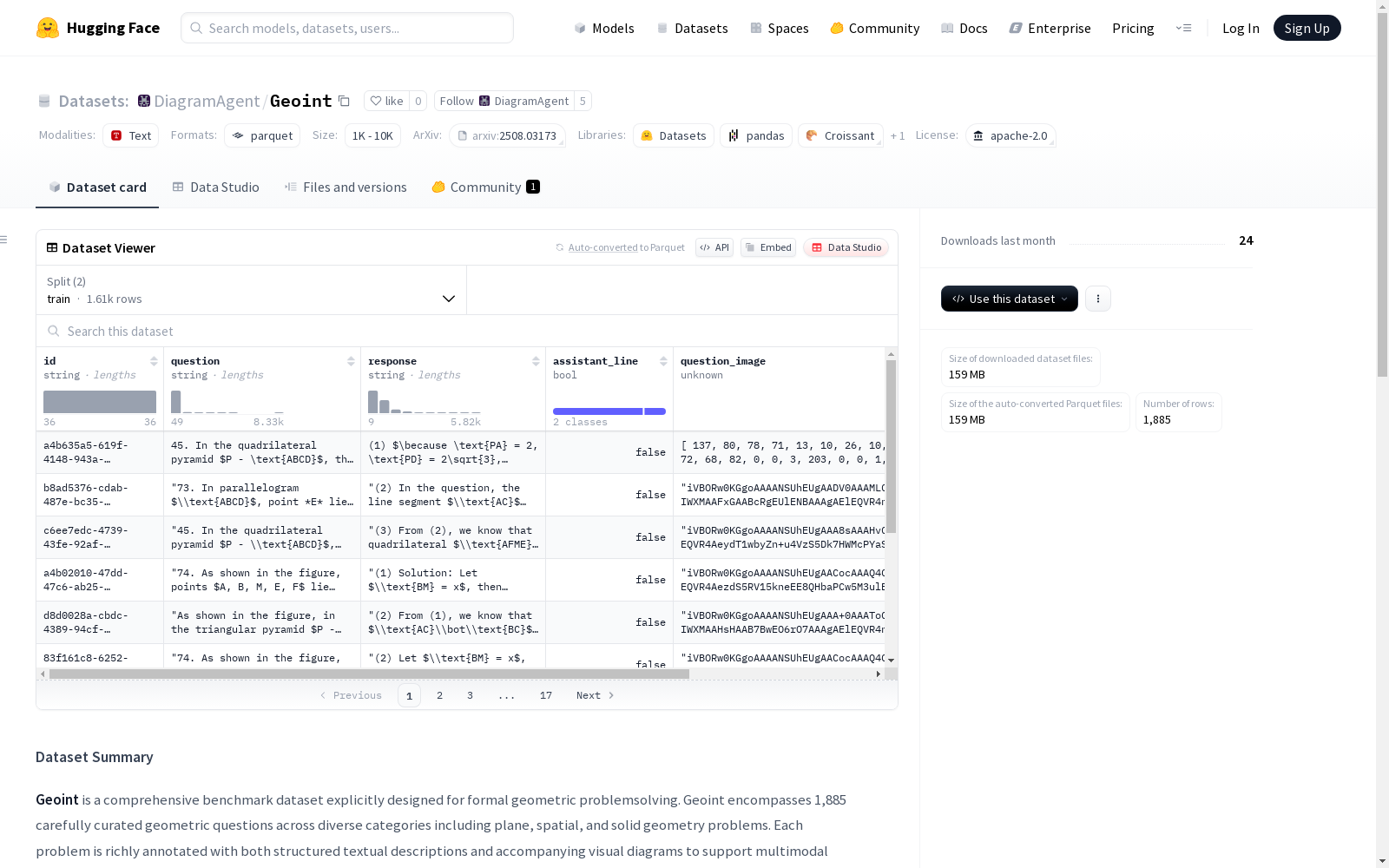Open the API button in Dataset Viewer
Screen dimensions: 1389x868
click(714, 247)
